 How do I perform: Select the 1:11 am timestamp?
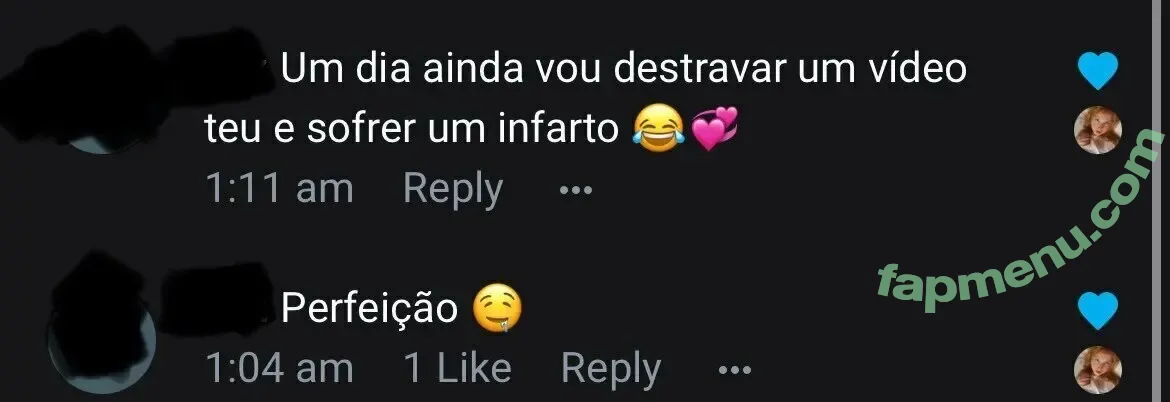[x=278, y=188]
